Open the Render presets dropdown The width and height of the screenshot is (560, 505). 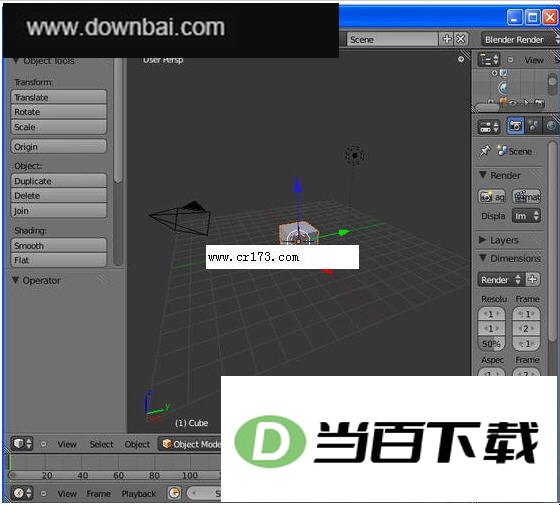pyautogui.click(x=501, y=279)
